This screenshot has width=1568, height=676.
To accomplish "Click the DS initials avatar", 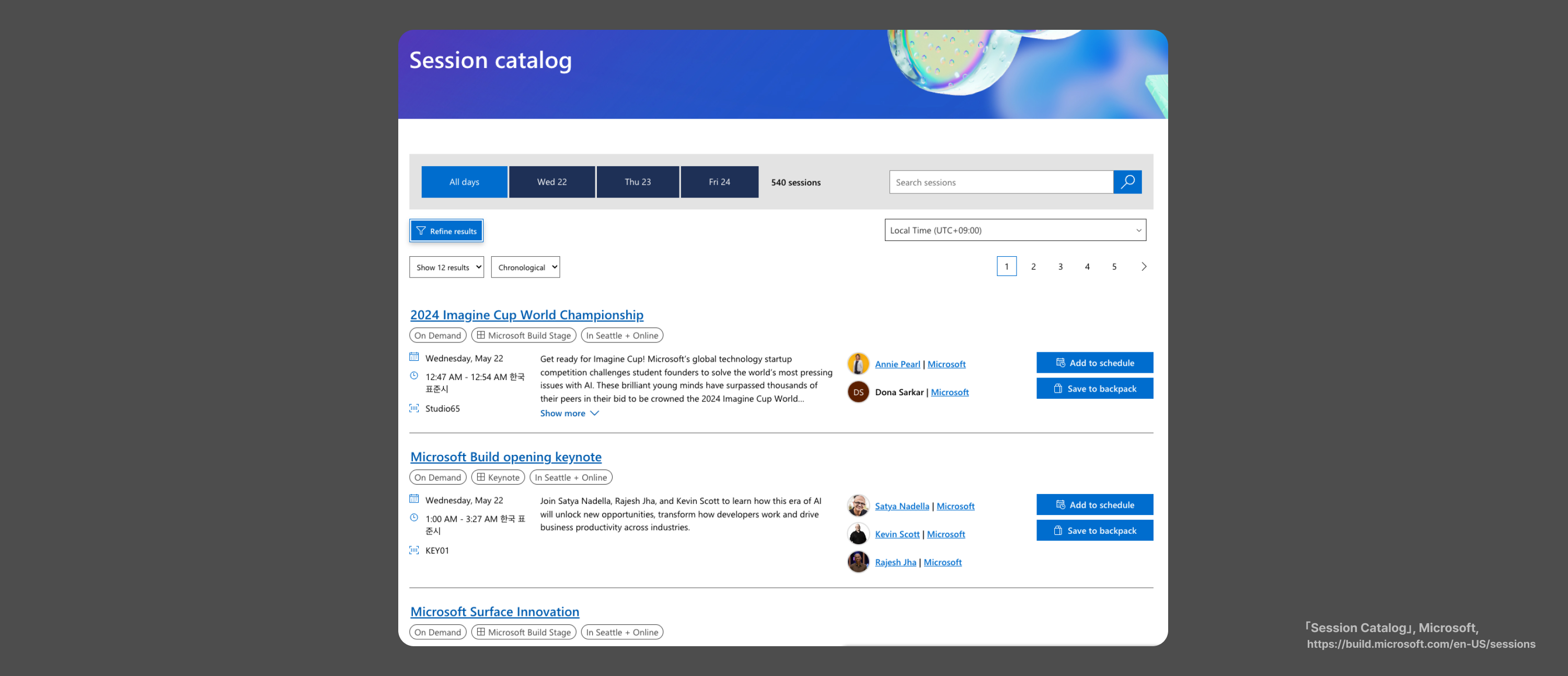I will (858, 392).
